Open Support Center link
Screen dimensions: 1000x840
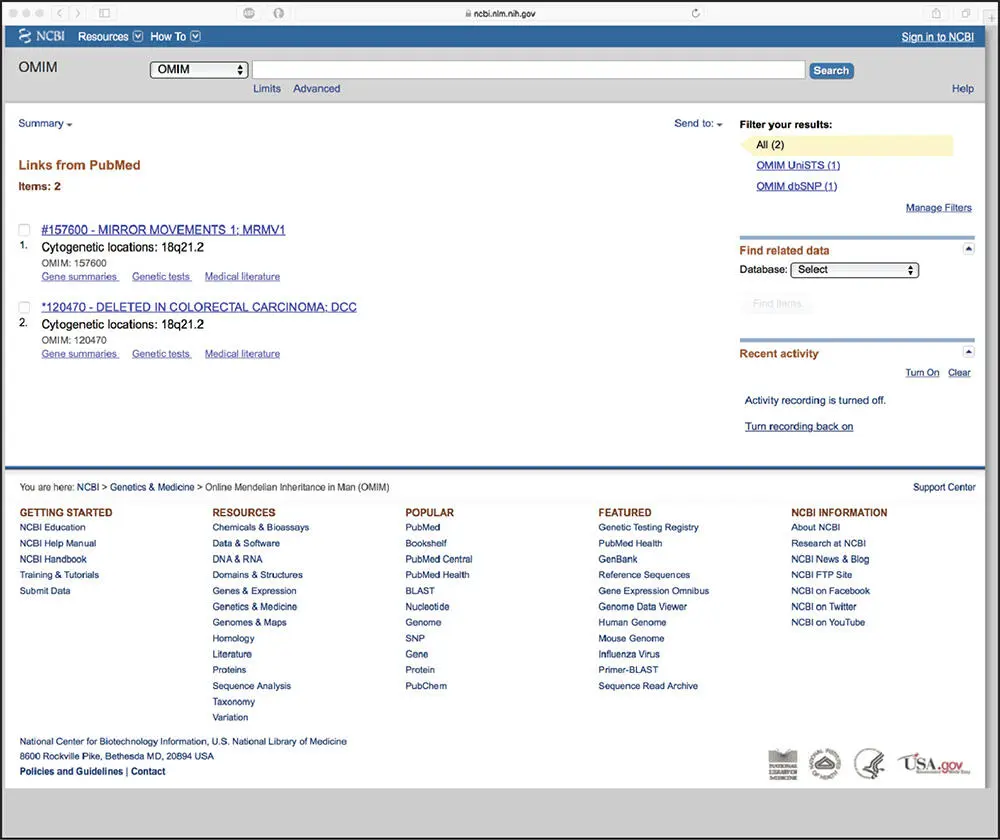click(944, 487)
